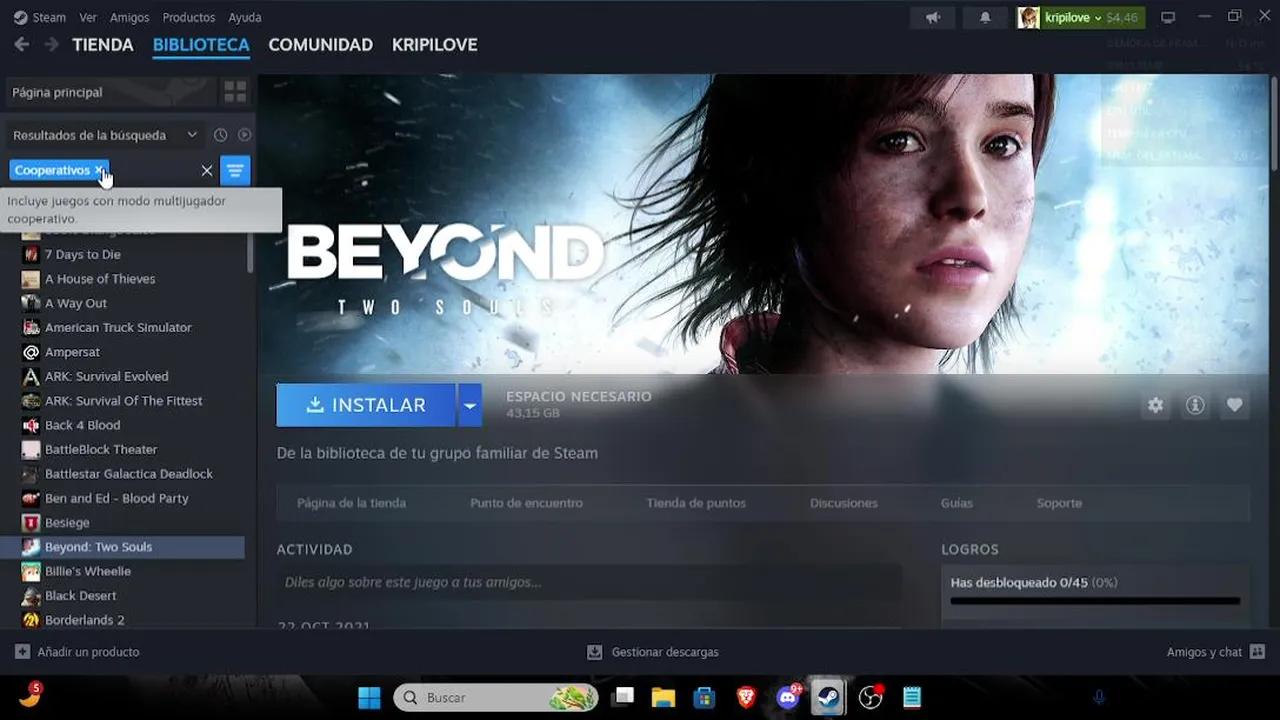Open the KRIPILOVE profile tab
Image resolution: width=1280 pixels, height=720 pixels.
click(434, 45)
